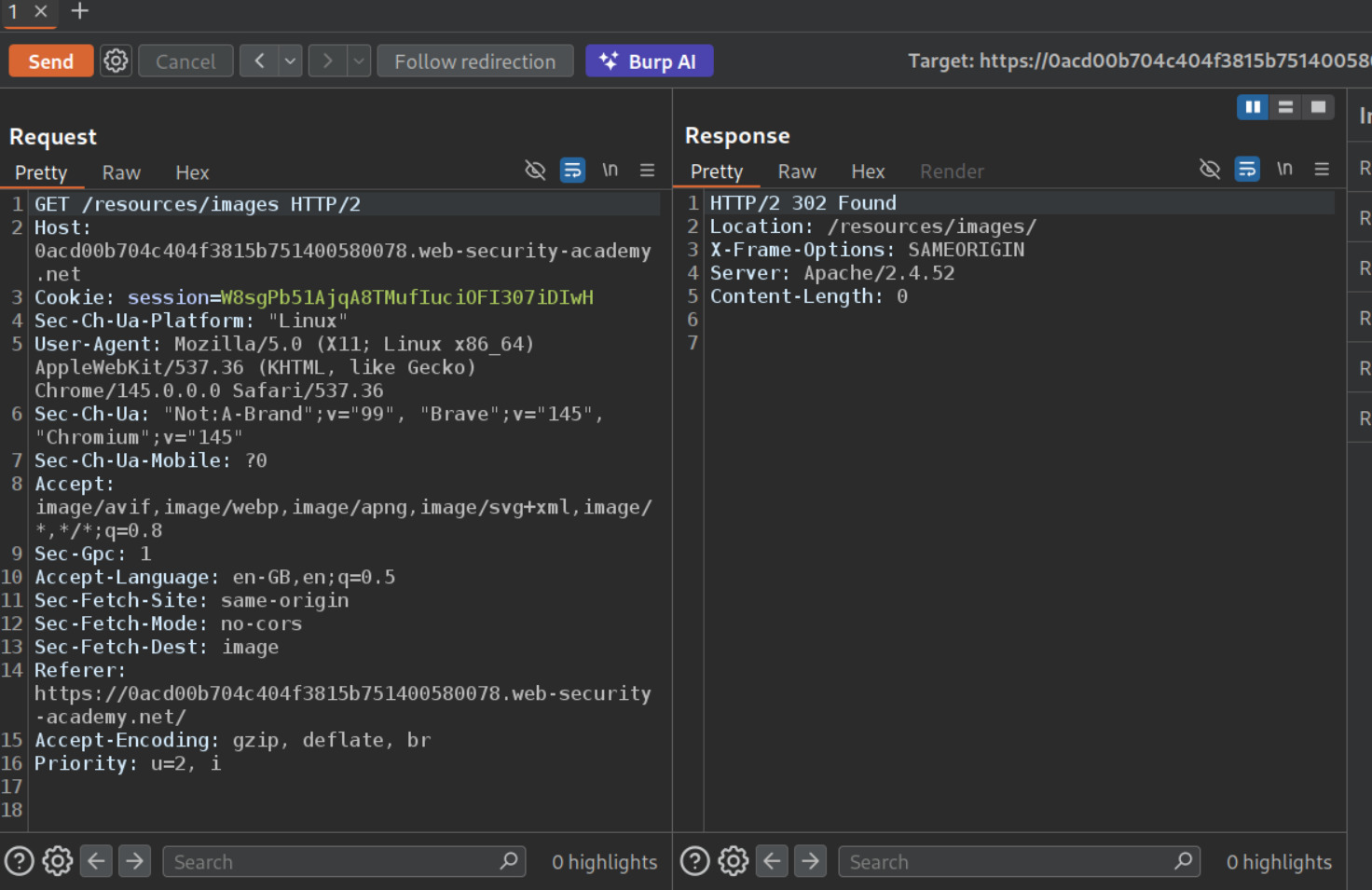The width and height of the screenshot is (1372, 890).
Task: Open Response search settings gear
Action: point(733,861)
